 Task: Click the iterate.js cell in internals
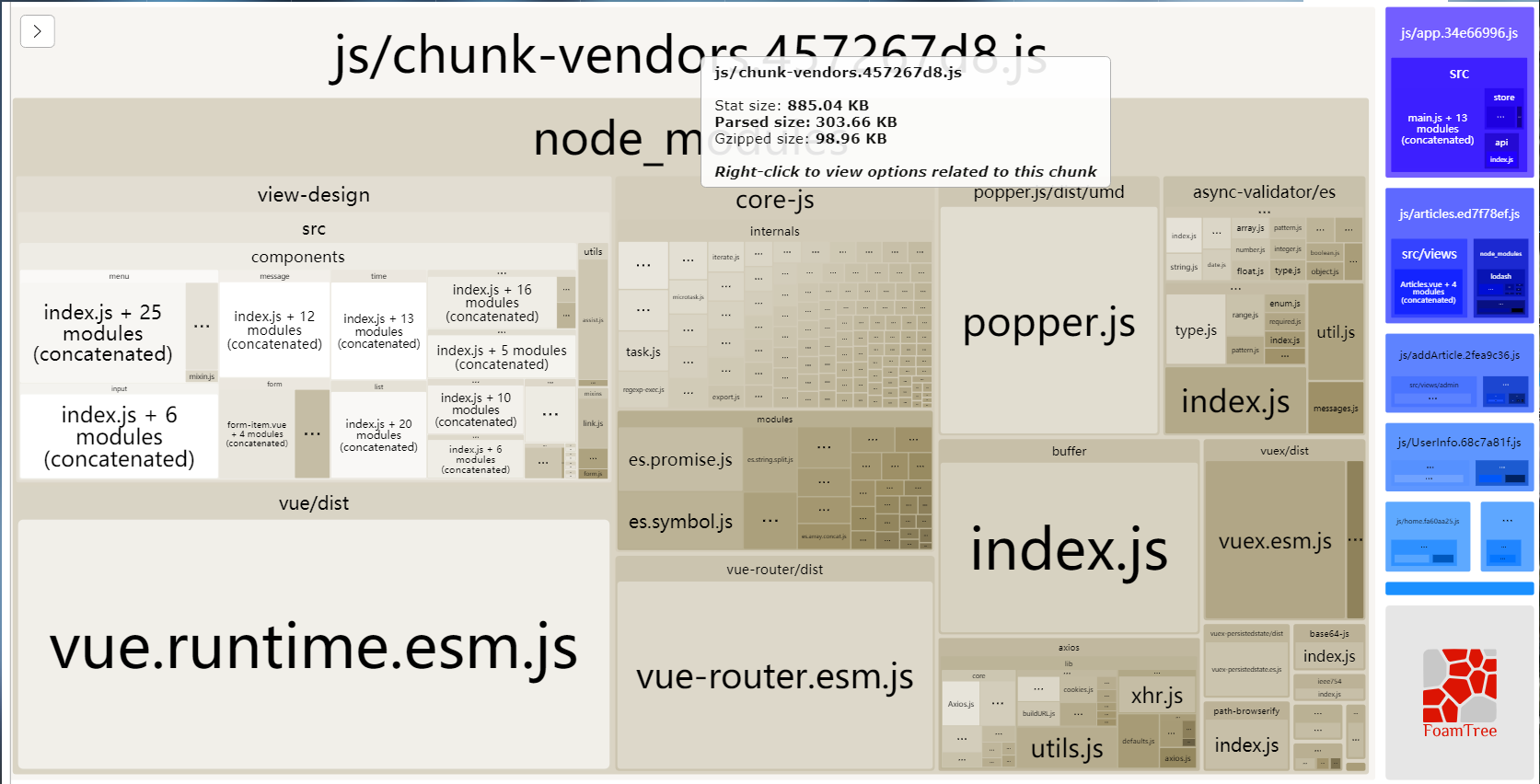point(725,258)
